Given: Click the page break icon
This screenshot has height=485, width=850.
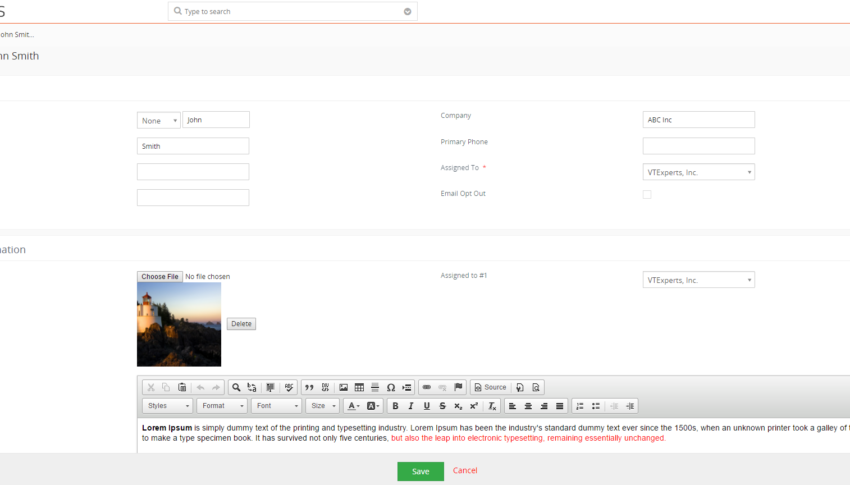Looking at the screenshot, I should (x=407, y=387).
